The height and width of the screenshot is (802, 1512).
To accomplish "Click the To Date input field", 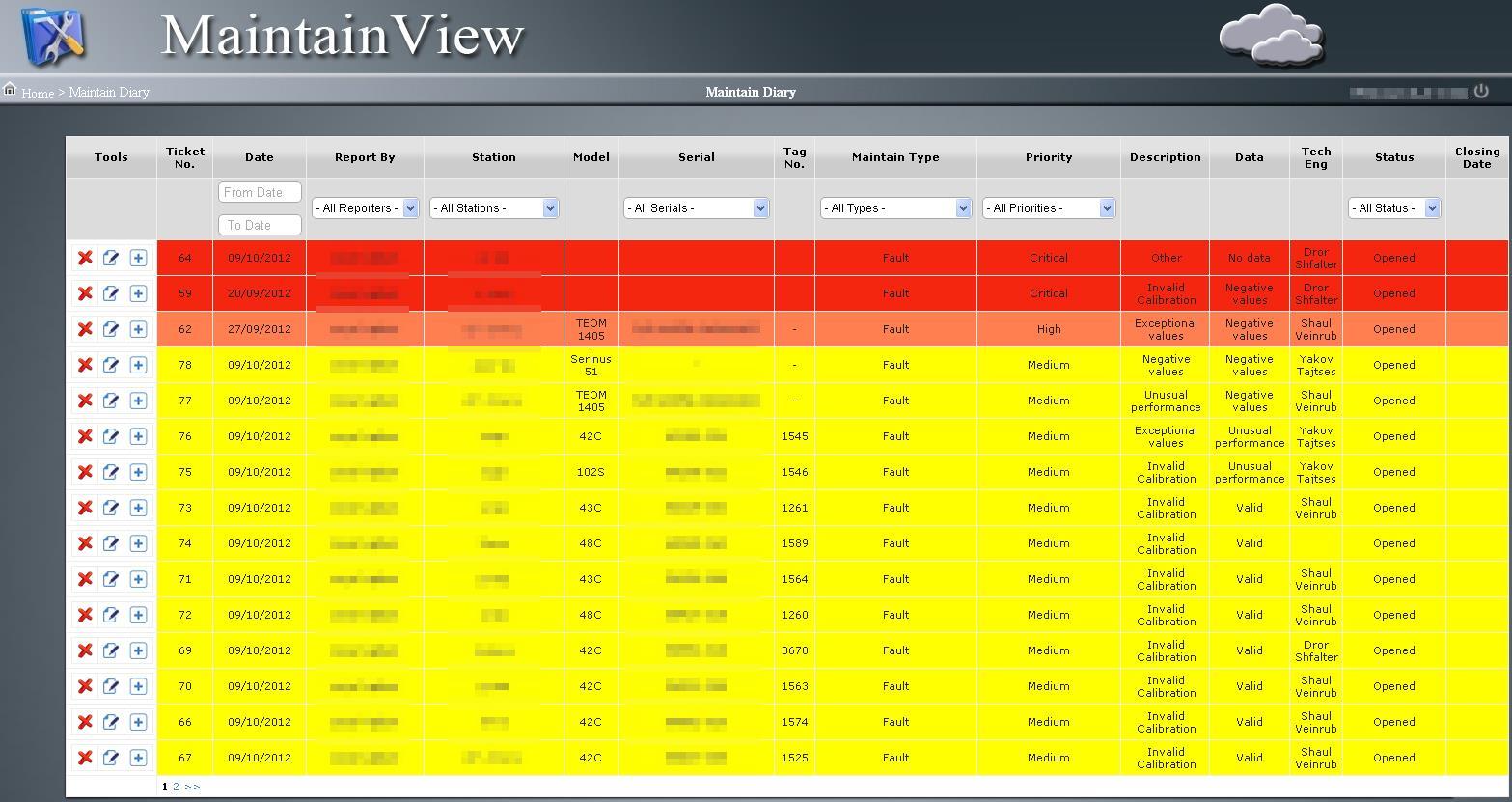I will click(260, 225).
